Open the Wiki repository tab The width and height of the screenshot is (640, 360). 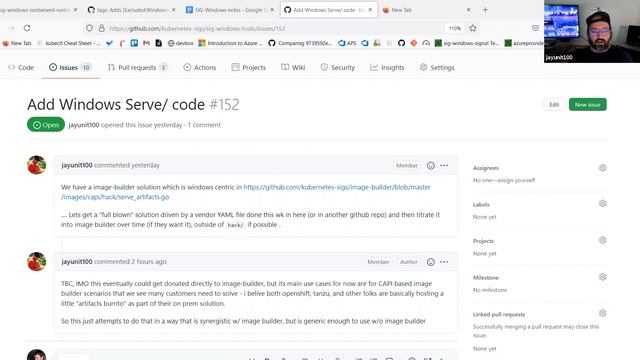coord(293,67)
